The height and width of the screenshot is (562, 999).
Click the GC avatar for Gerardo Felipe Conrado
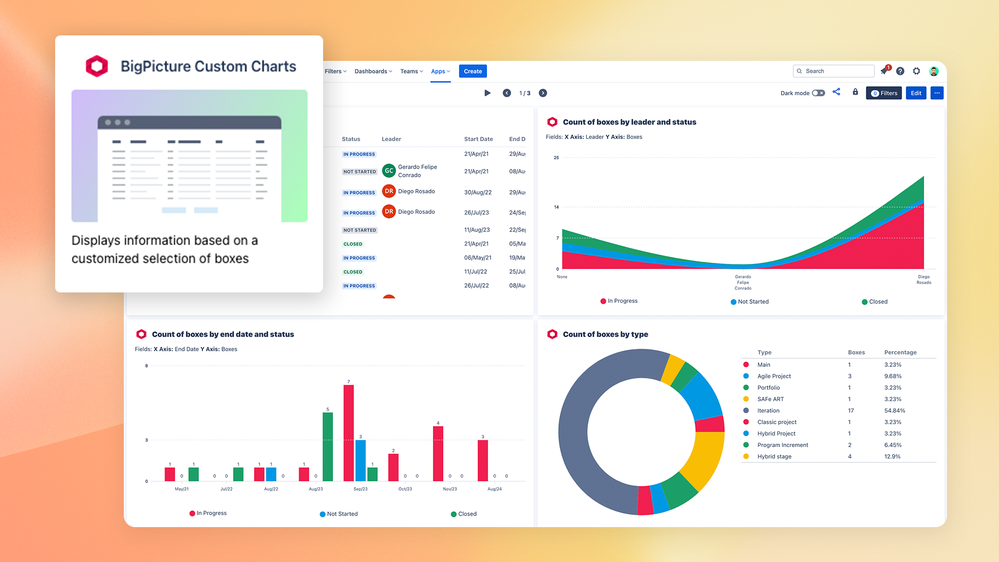click(389, 171)
